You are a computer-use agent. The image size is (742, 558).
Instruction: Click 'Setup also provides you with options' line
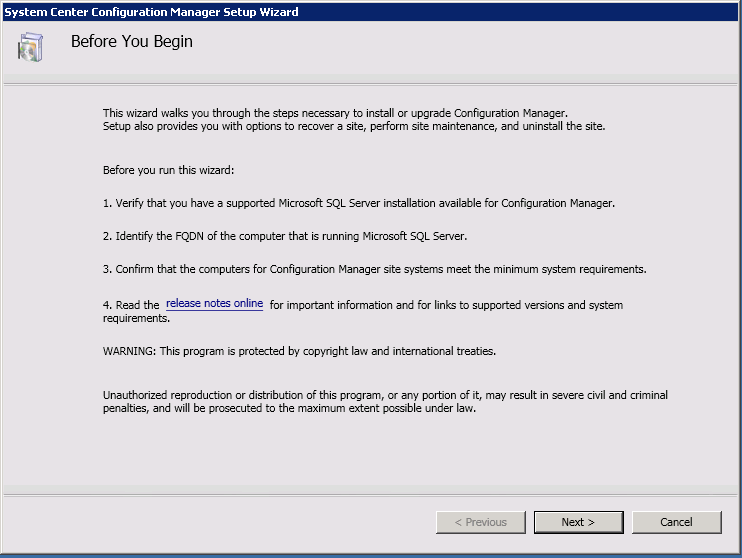click(354, 126)
